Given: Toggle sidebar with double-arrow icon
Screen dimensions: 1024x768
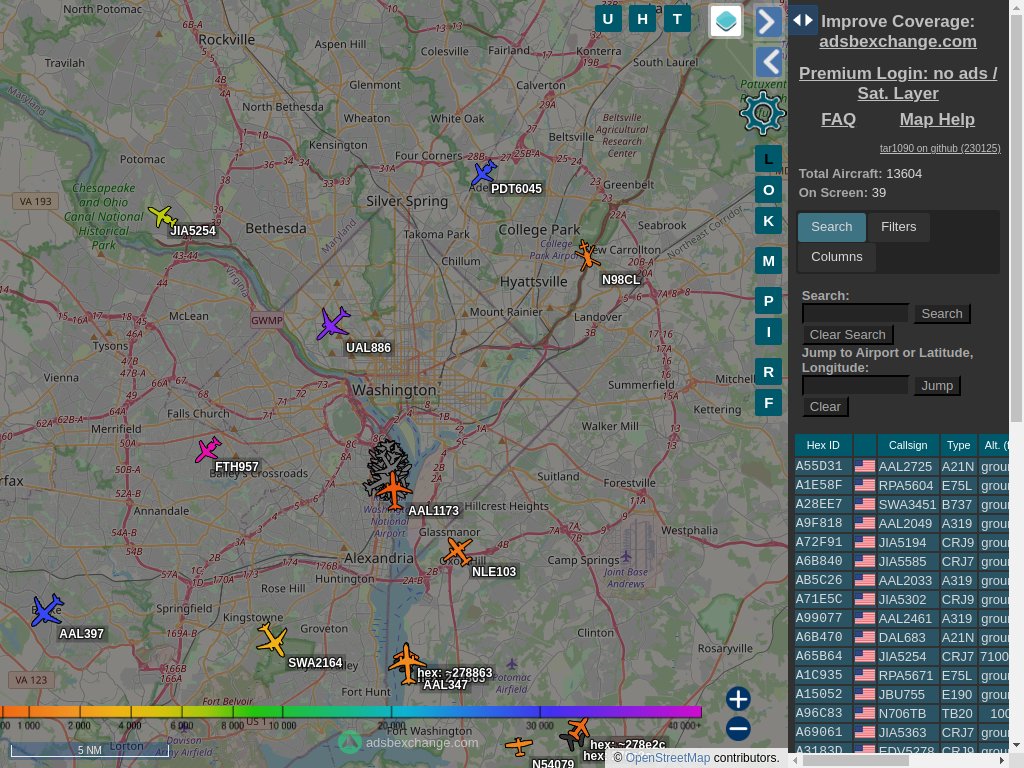Looking at the screenshot, I should click(803, 20).
